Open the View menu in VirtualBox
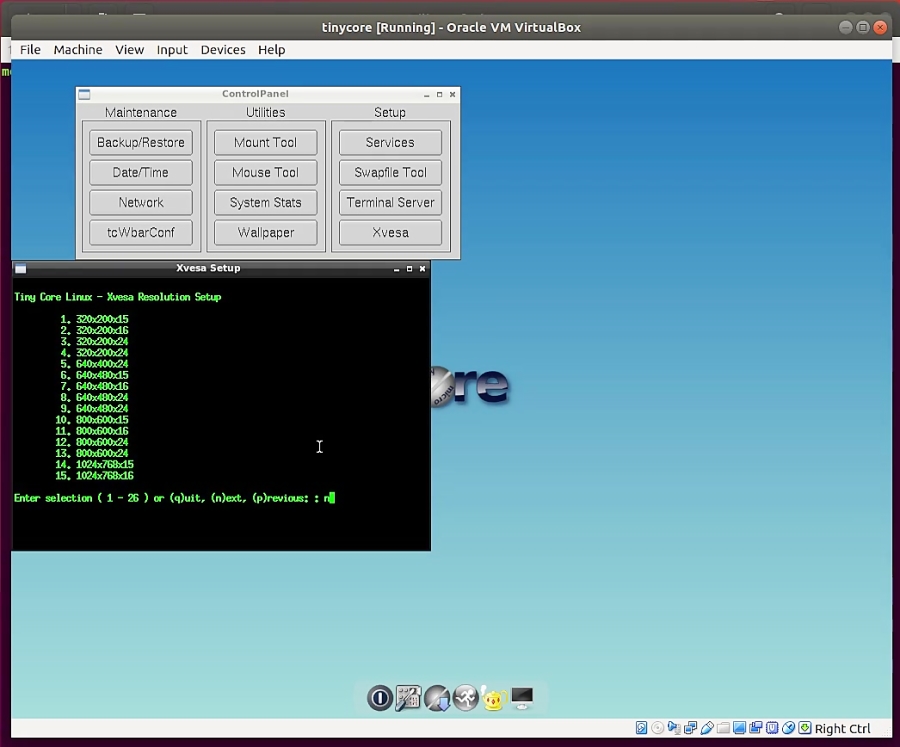This screenshot has width=900, height=747. click(x=129, y=49)
